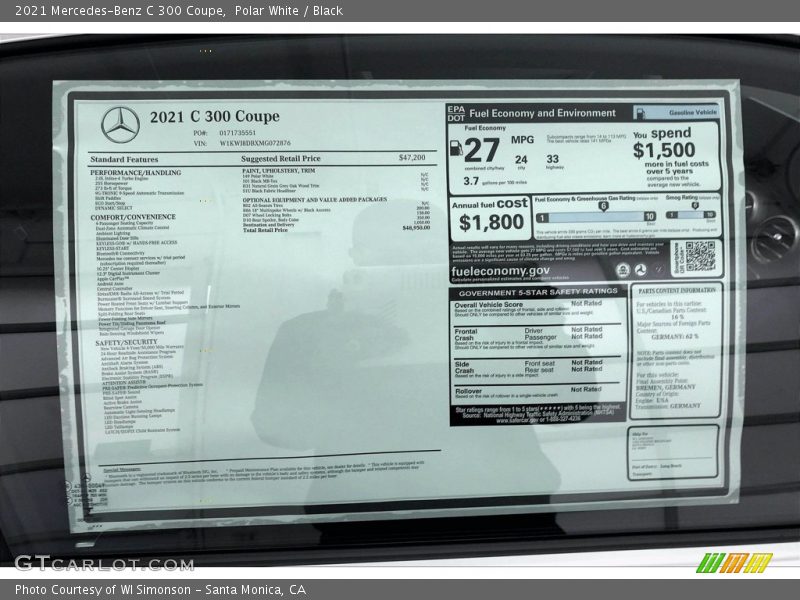Click the annual fuel cost $1,800
The height and width of the screenshot is (600, 800).
tap(491, 222)
